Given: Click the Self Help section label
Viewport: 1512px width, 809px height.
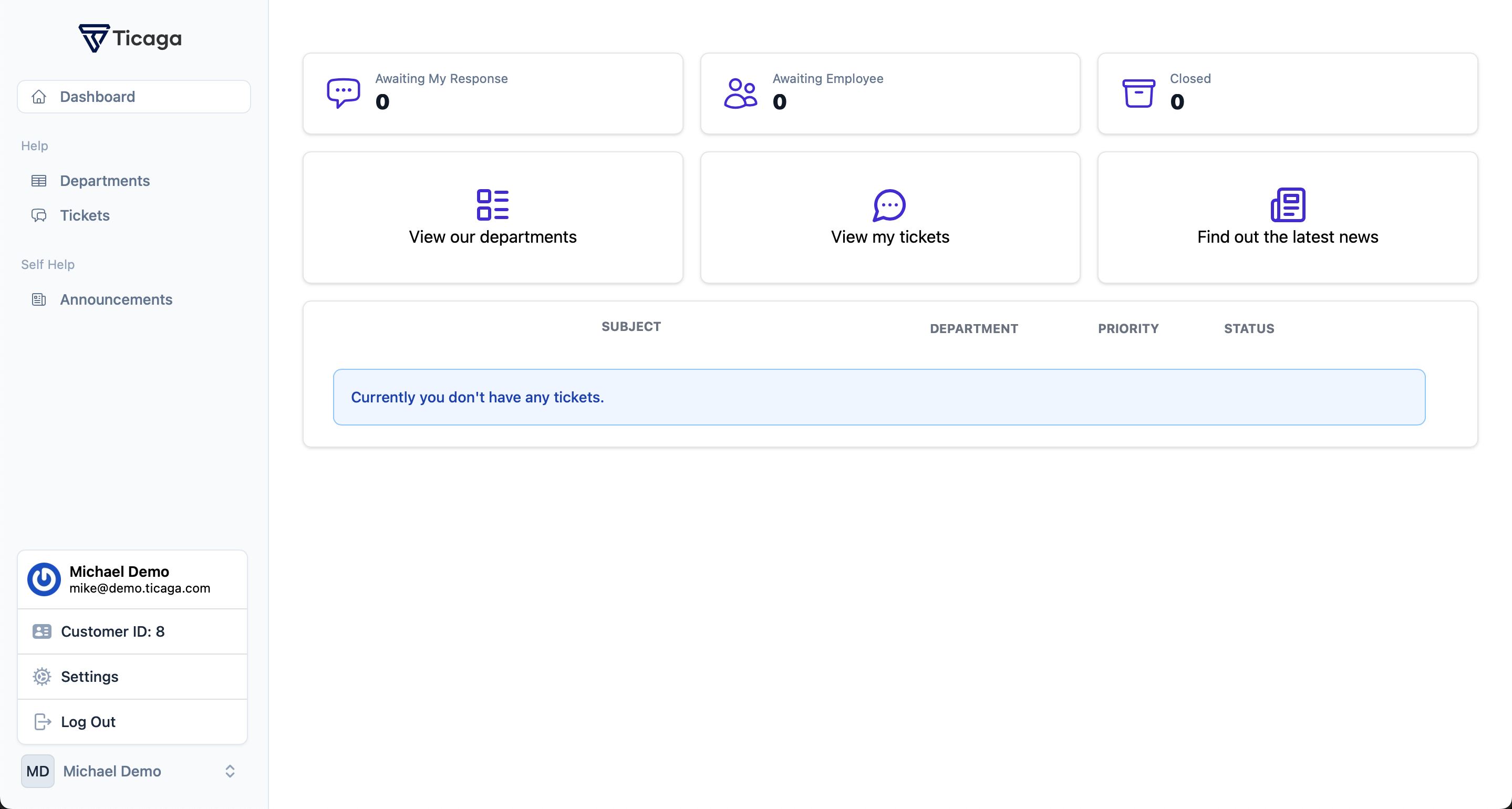Looking at the screenshot, I should pos(47,264).
